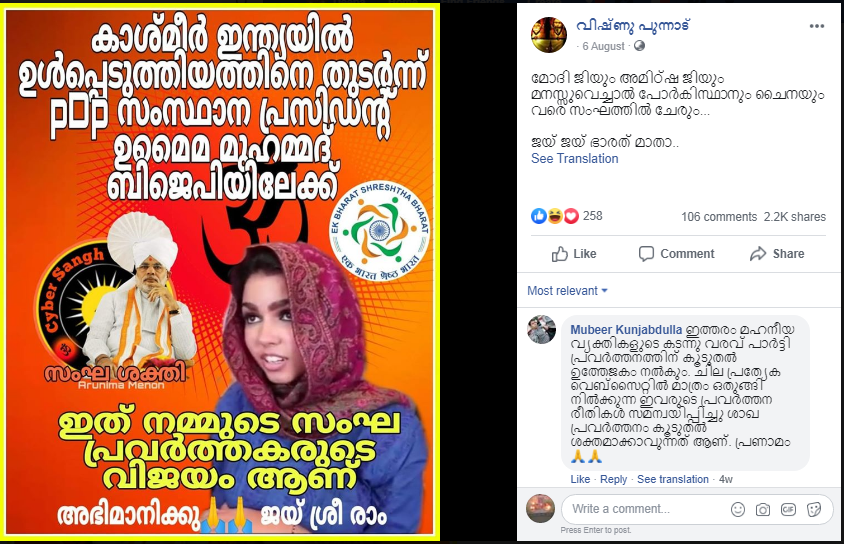Expand the Most relevant comments dropdown
This screenshot has height=544, width=844.
(x=567, y=291)
